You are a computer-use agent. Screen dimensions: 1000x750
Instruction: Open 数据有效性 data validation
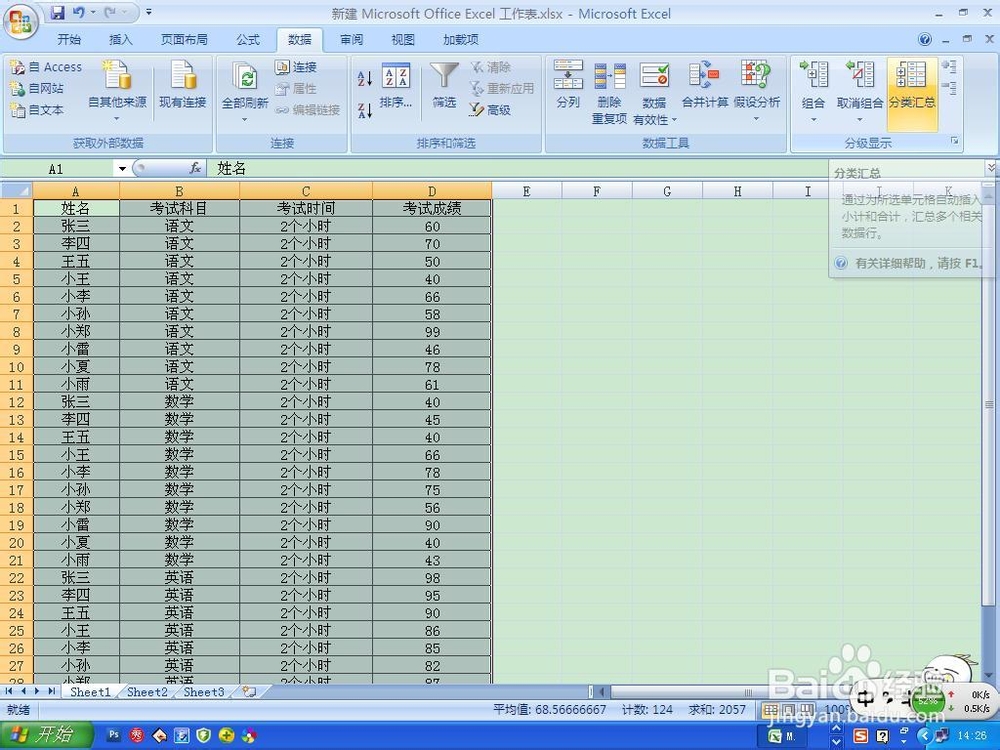[x=654, y=92]
